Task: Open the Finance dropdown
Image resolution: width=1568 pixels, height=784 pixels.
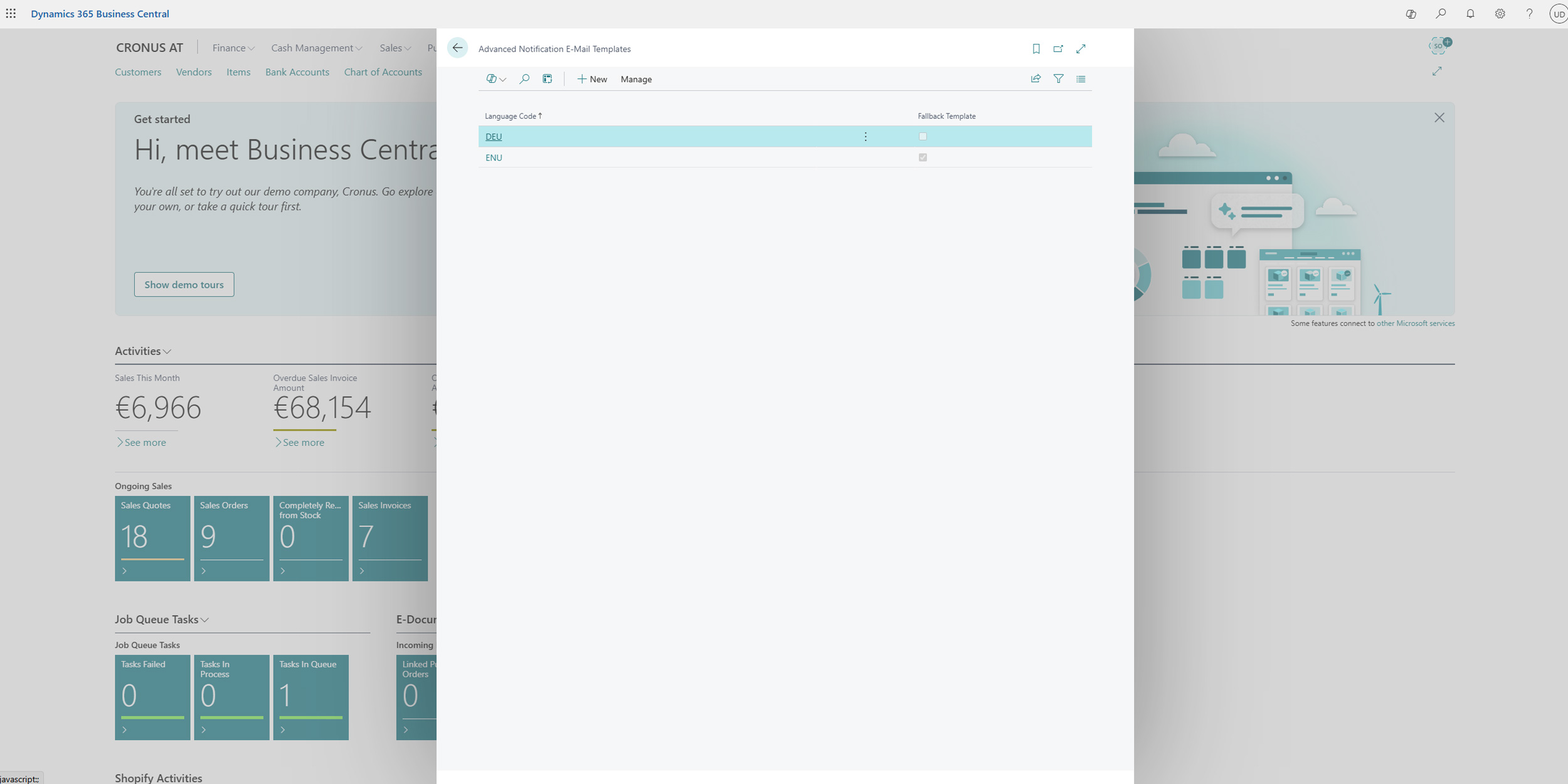Action: point(232,48)
